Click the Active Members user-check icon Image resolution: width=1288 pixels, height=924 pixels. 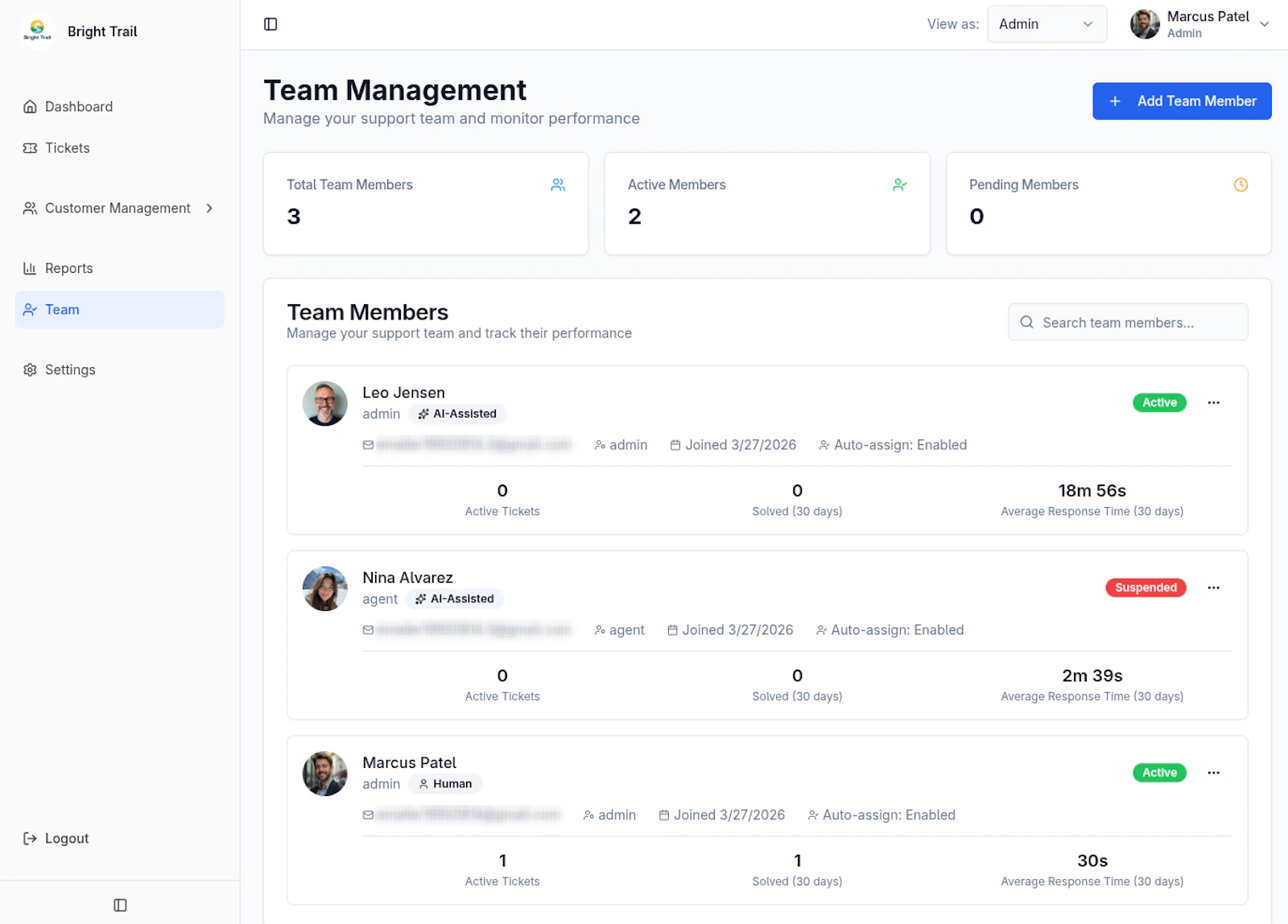[x=900, y=185]
